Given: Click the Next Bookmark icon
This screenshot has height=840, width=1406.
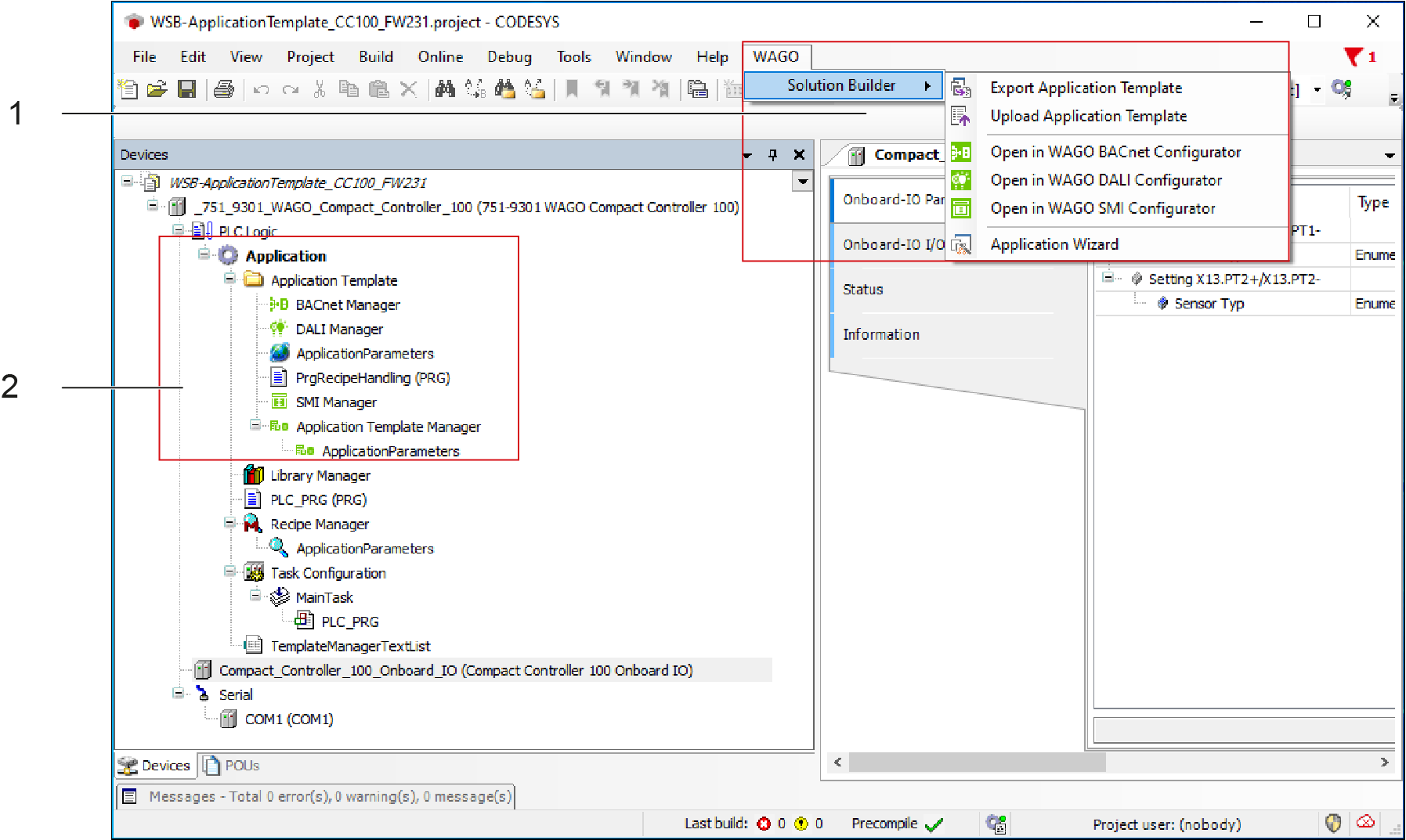Looking at the screenshot, I should [x=631, y=89].
